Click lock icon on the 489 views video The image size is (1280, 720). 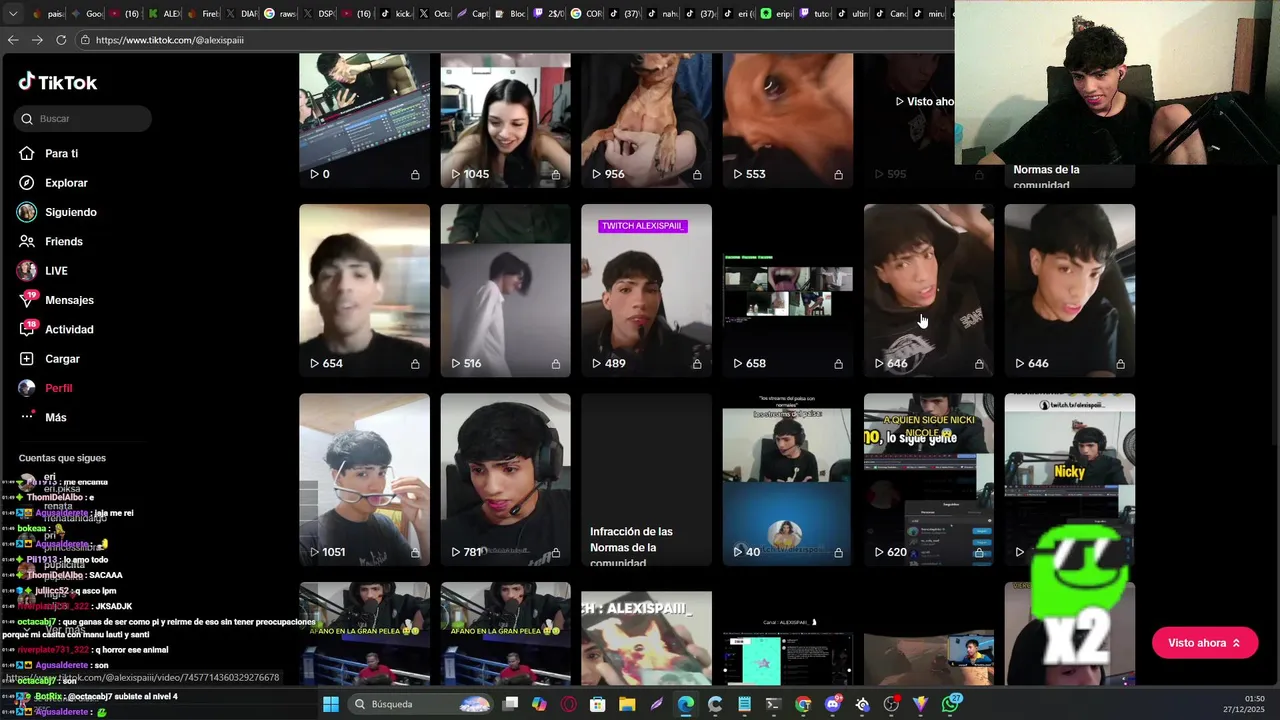697,364
